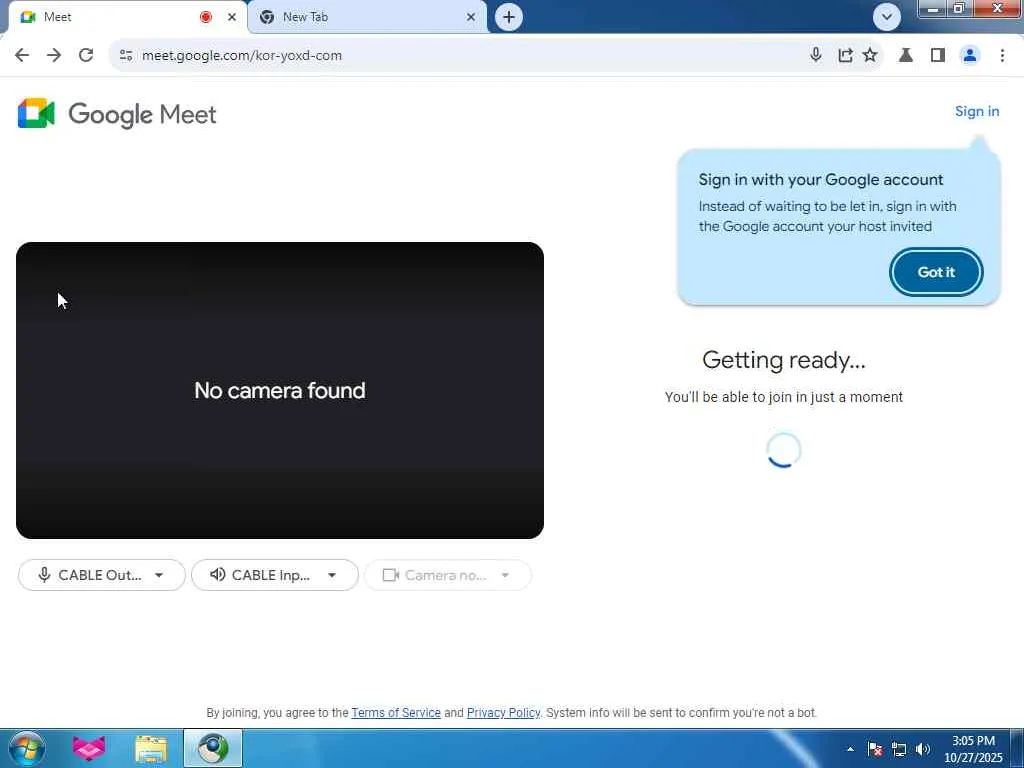Open Chrome three-dot menu
Screen dimensions: 1024x768
[1002, 56]
